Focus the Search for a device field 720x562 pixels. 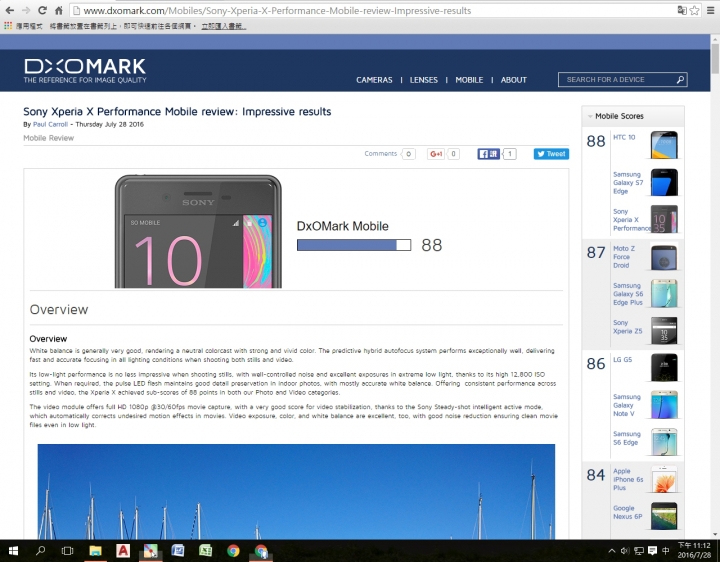623,79
